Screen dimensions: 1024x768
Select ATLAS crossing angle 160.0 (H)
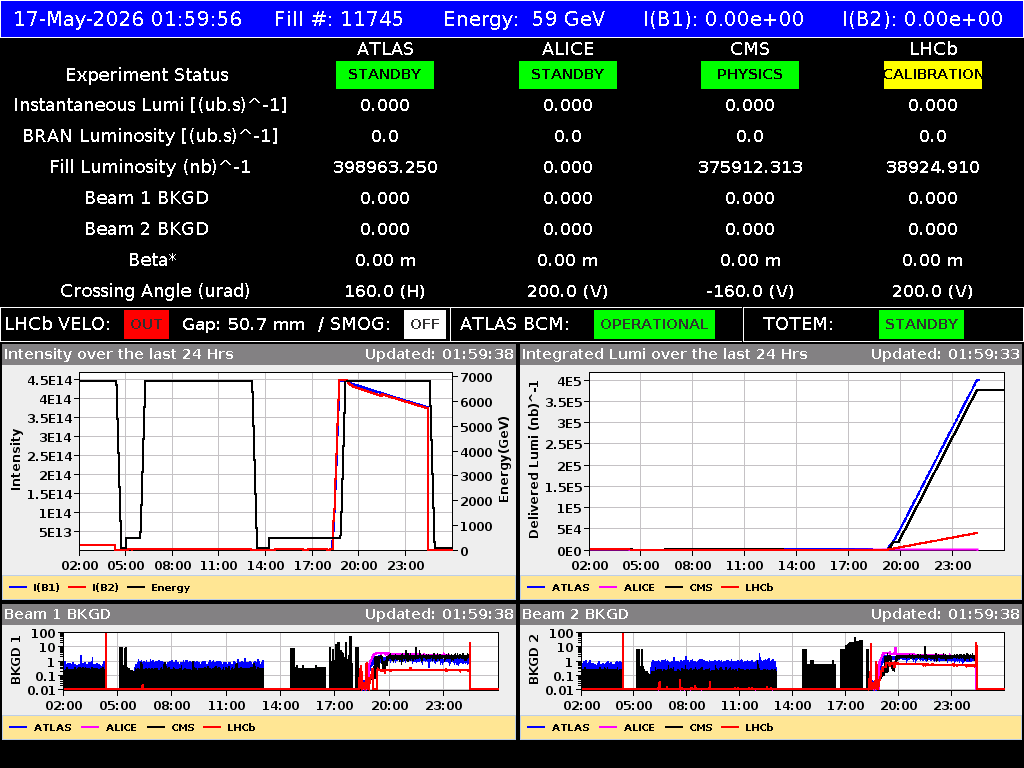pyautogui.click(x=385, y=291)
